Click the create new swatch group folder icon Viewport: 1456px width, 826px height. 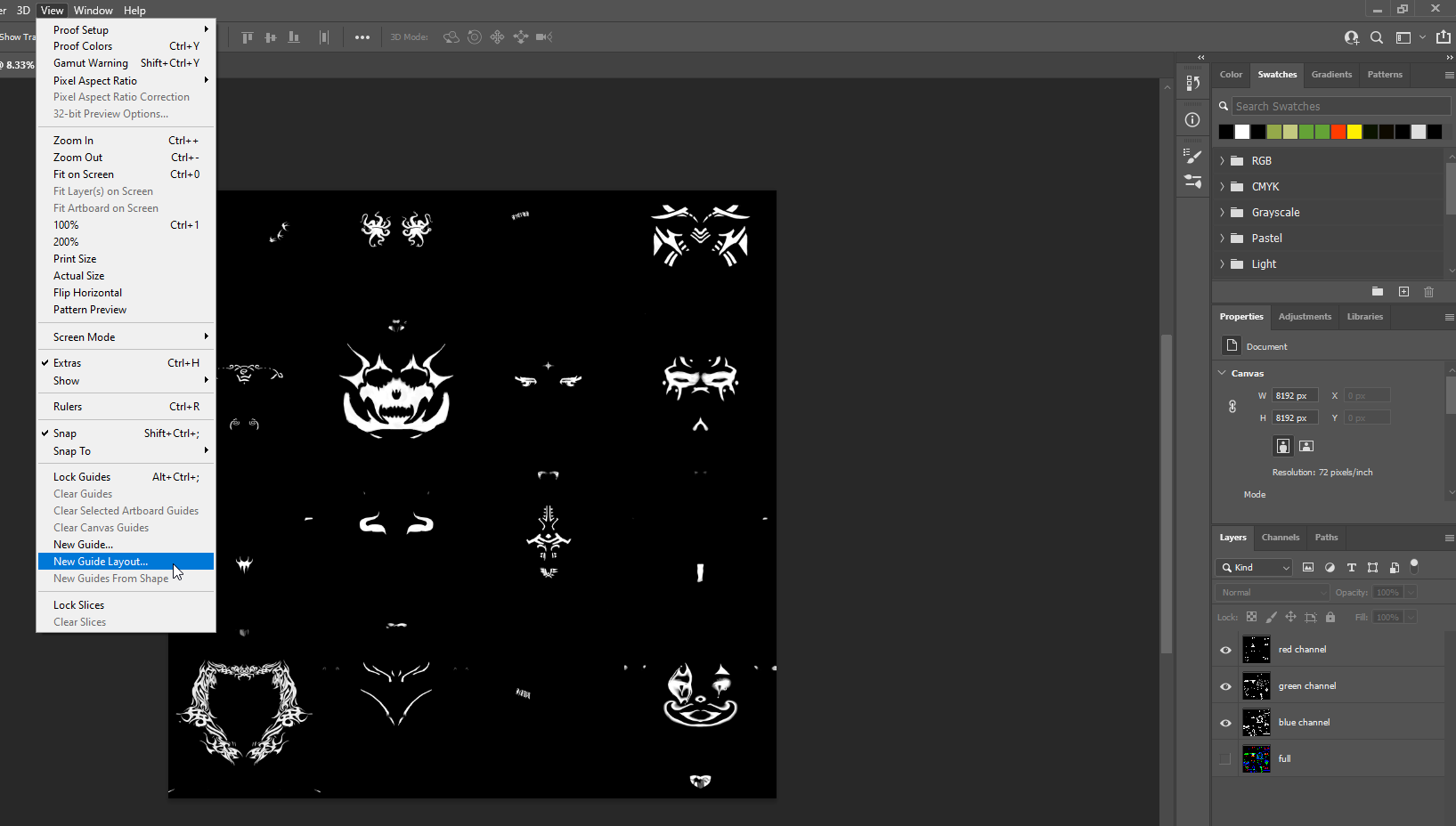tap(1378, 292)
